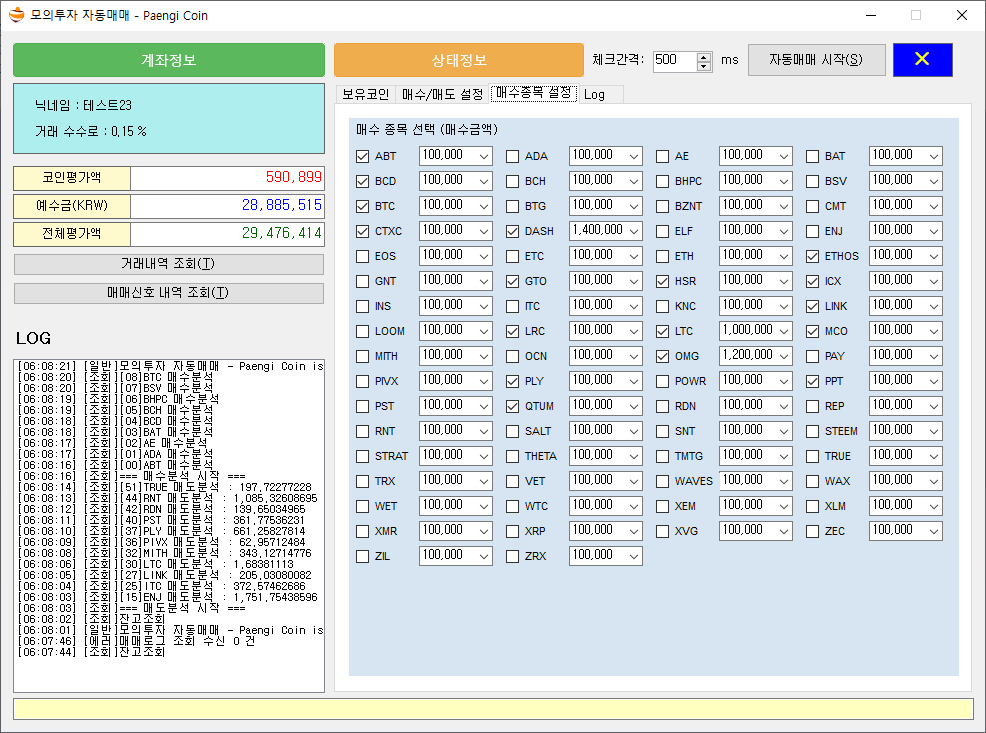
Task: Enable the XVG coin checkbox
Action: (x=662, y=531)
